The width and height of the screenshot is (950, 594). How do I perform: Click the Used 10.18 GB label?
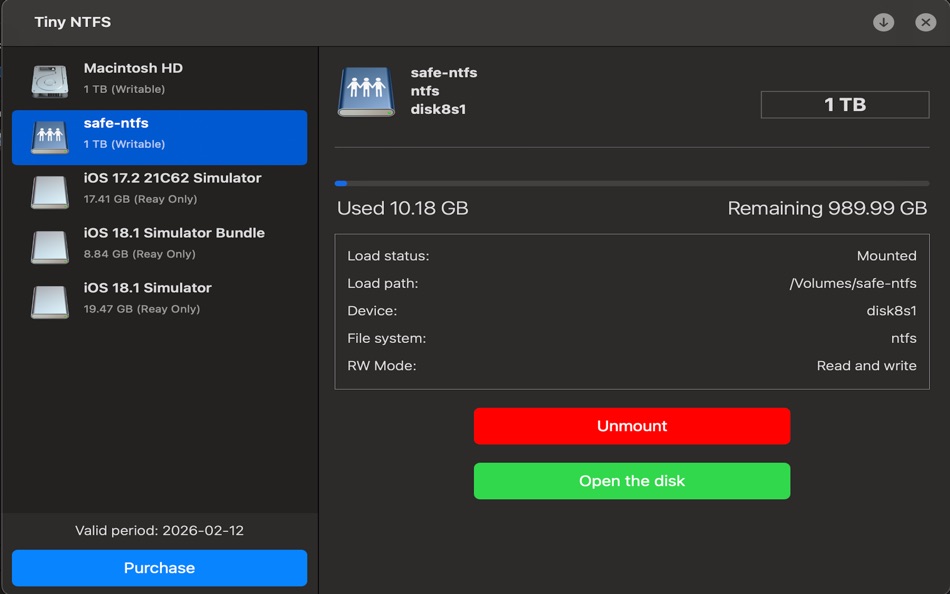coord(402,209)
